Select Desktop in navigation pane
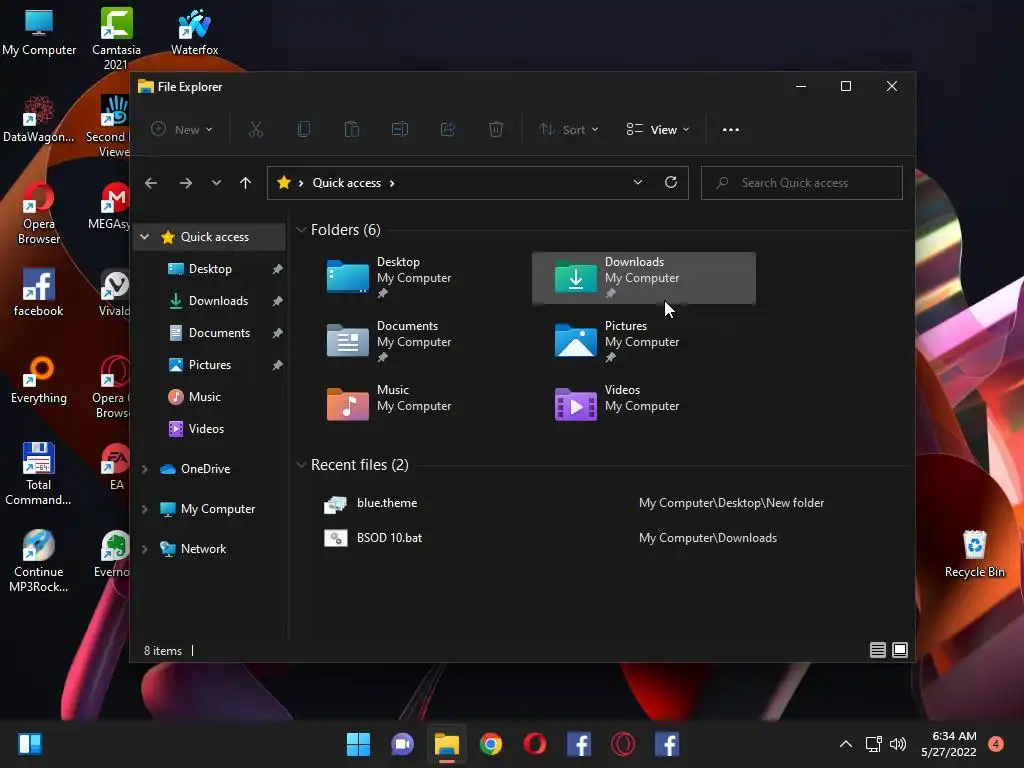The image size is (1024, 768). click(x=210, y=269)
